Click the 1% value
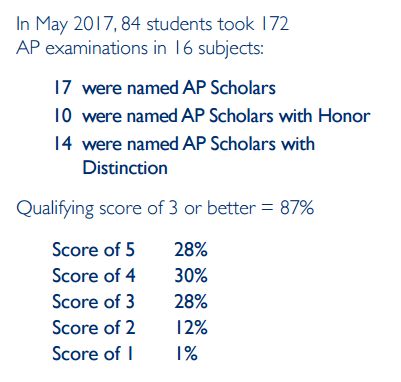Viewport: 401px width, 382px height. 187,354
